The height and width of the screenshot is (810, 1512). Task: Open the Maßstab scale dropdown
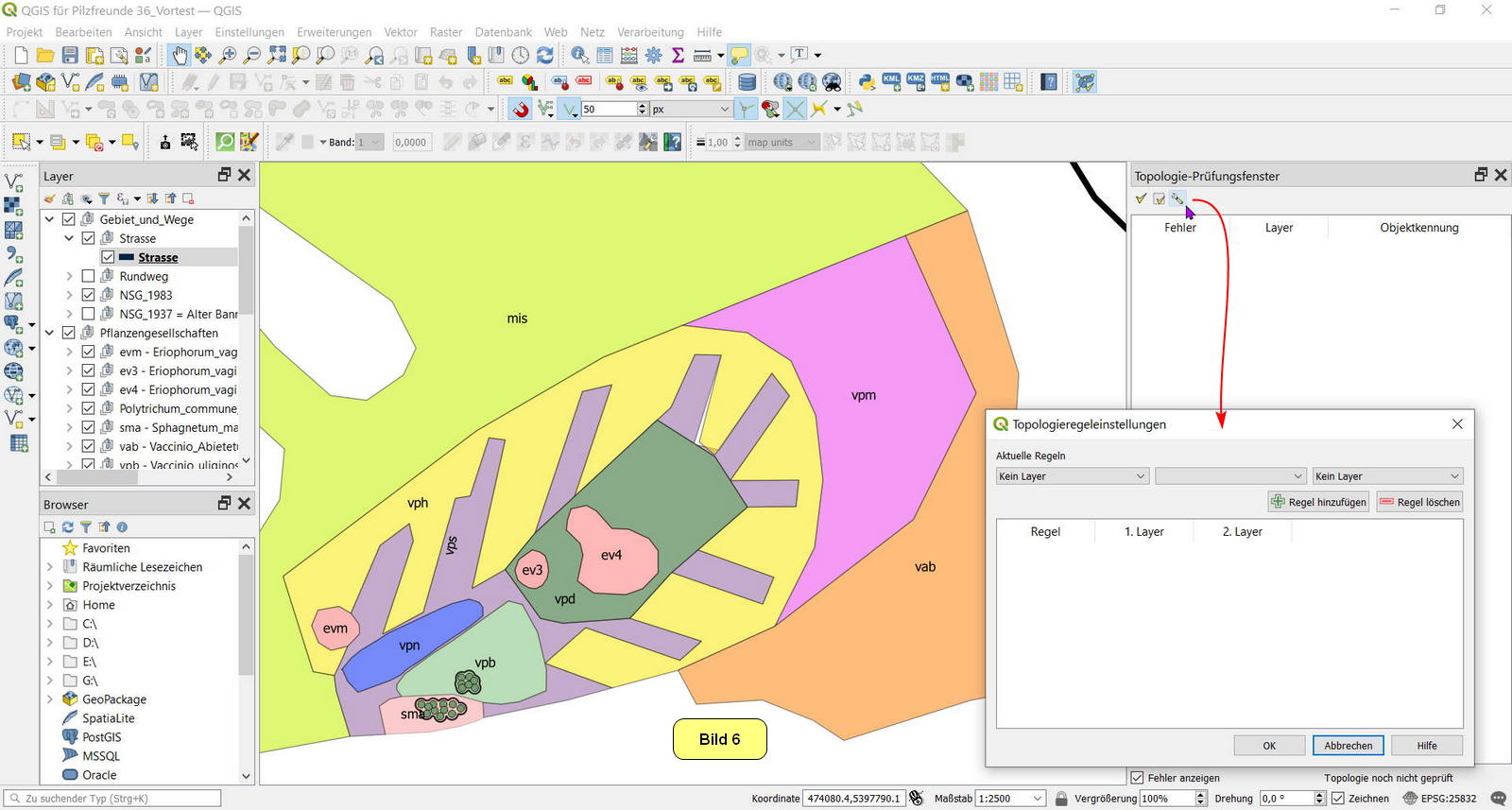point(1038,799)
